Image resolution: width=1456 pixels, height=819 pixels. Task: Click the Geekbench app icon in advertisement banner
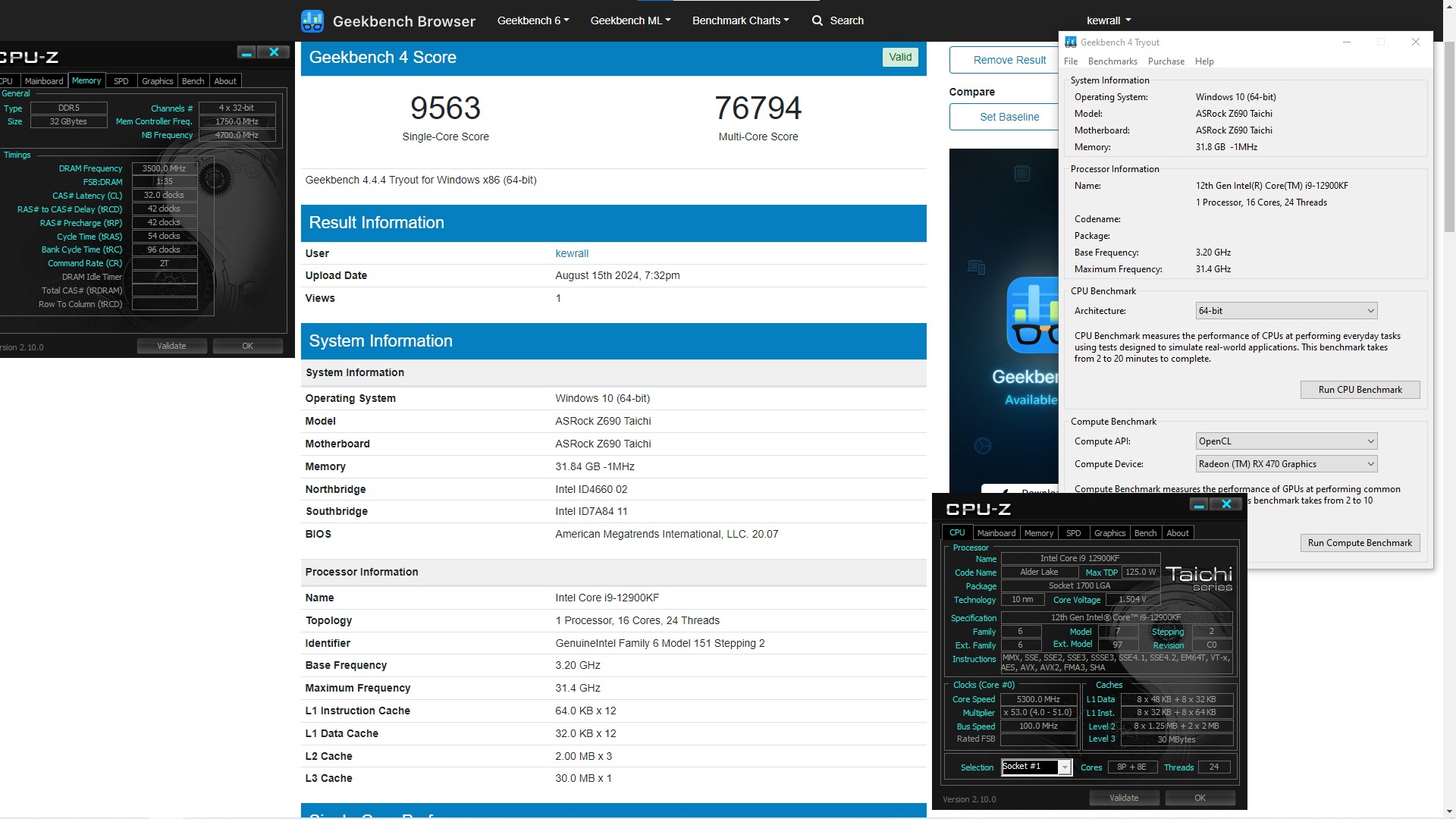pyautogui.click(x=1033, y=315)
